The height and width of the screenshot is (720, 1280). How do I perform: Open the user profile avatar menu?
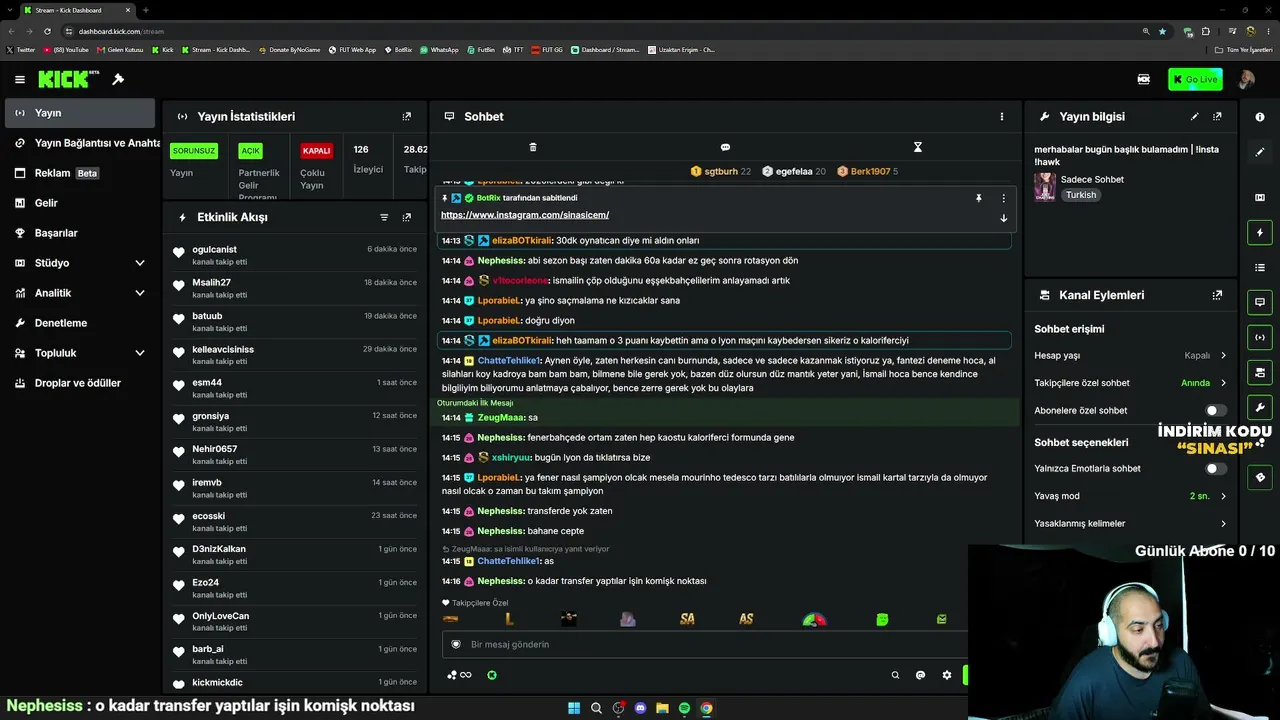tap(1247, 79)
